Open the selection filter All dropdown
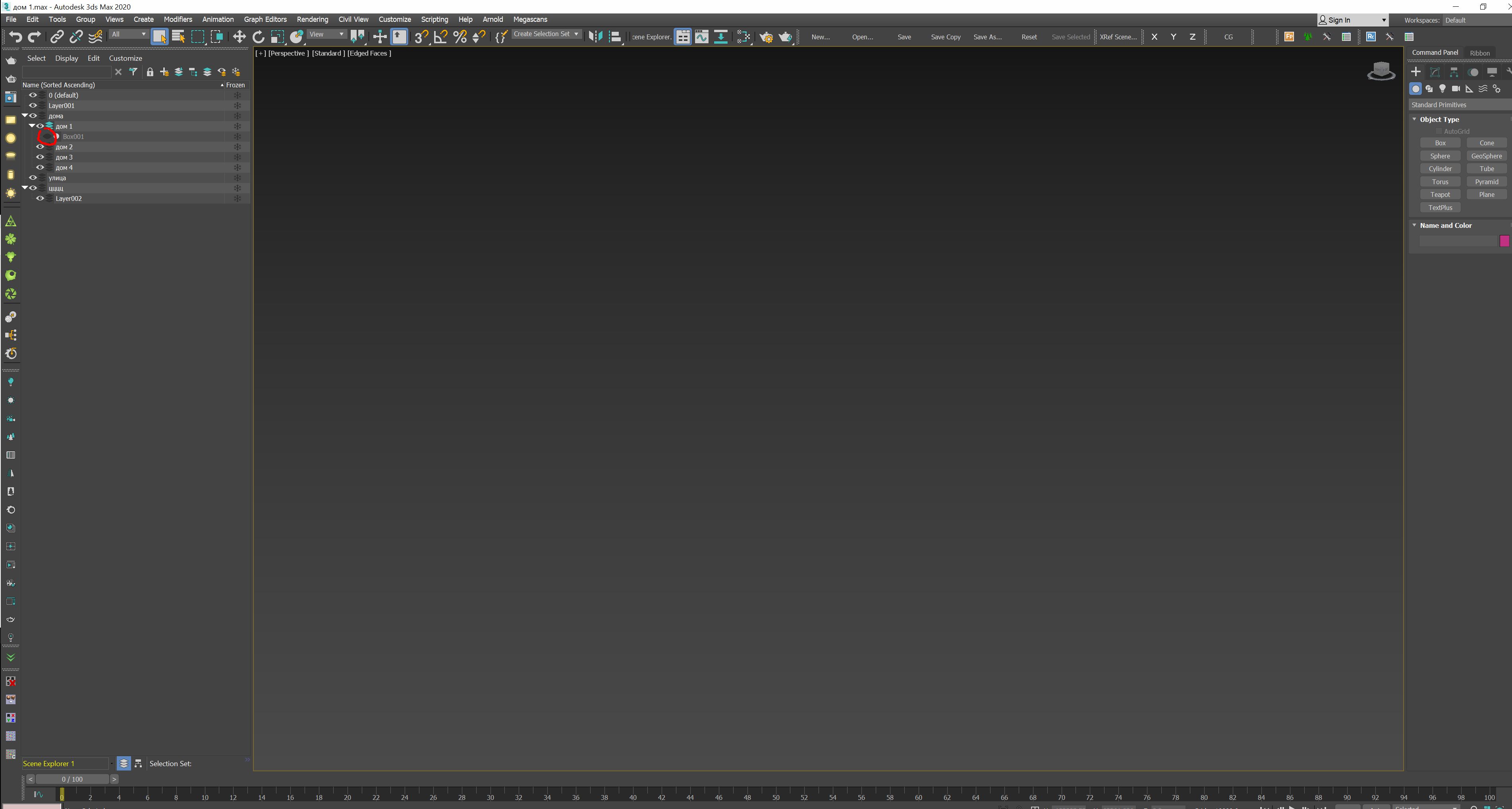Viewport: 1512px width, 809px height. tap(129, 34)
